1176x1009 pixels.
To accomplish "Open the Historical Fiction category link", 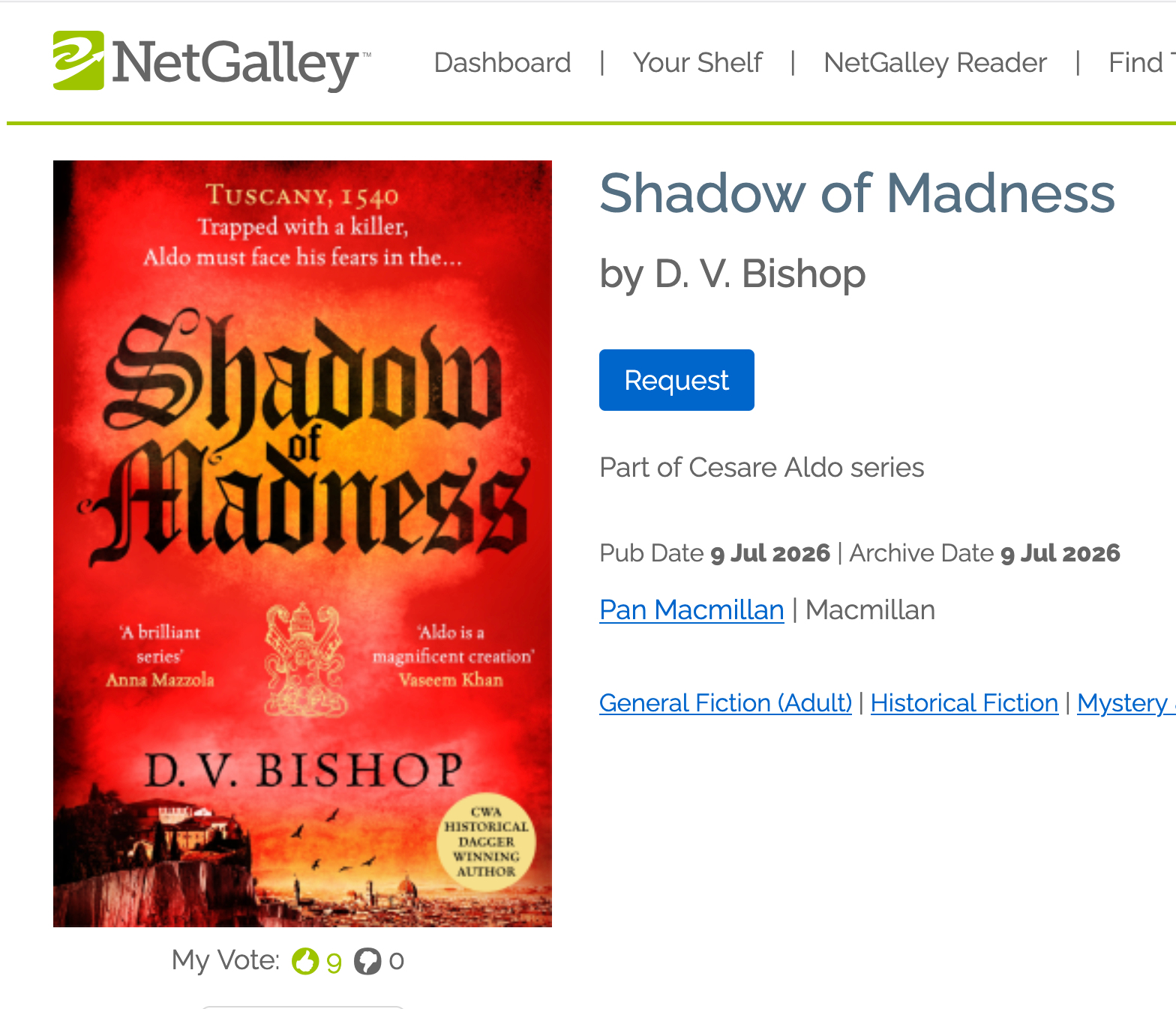I will 964,703.
